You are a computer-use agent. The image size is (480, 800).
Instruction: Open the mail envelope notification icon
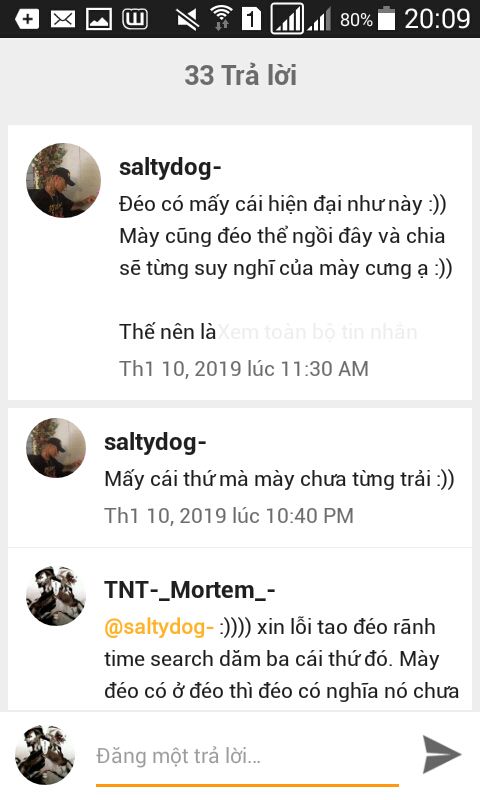pyautogui.click(x=63, y=19)
